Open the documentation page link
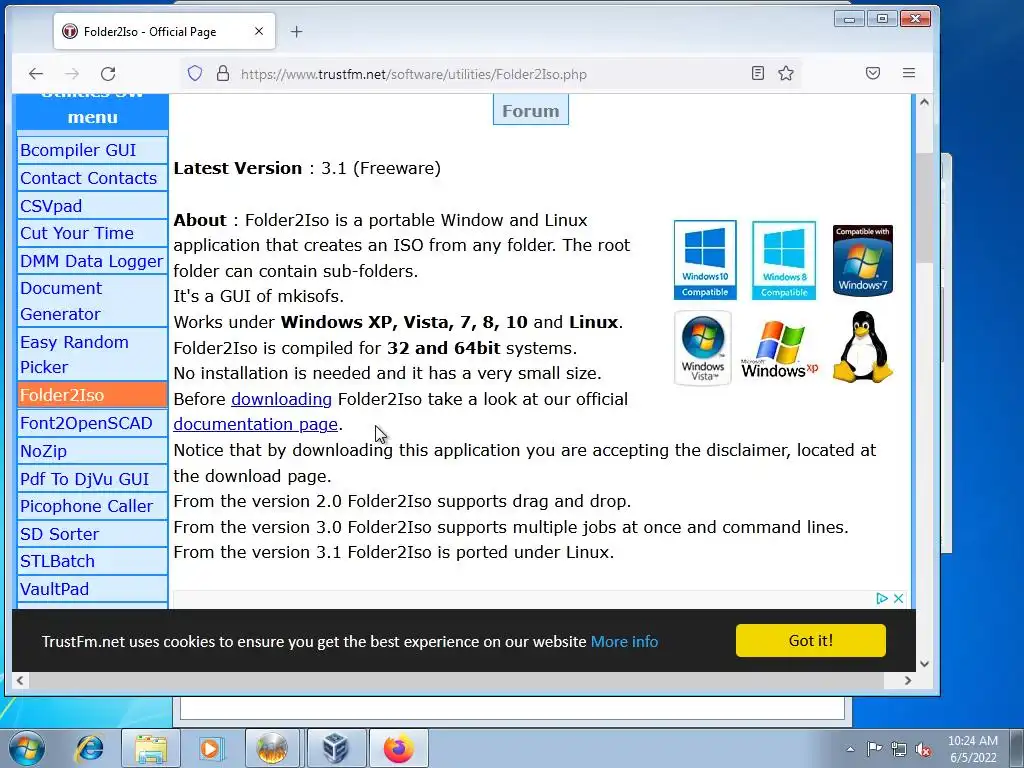 coord(255,424)
